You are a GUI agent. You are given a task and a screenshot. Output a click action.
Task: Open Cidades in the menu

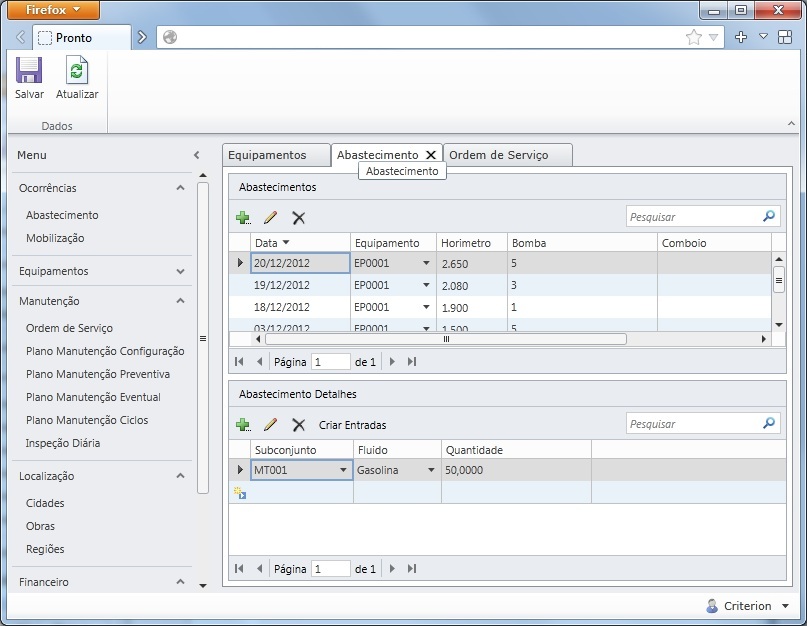coord(45,503)
